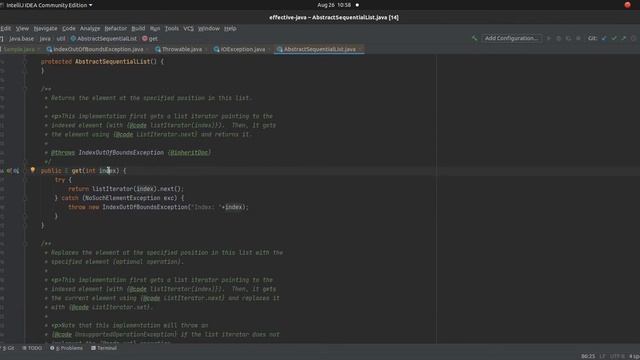Click AbstractSequentialList constructor name in editor

(112, 62)
